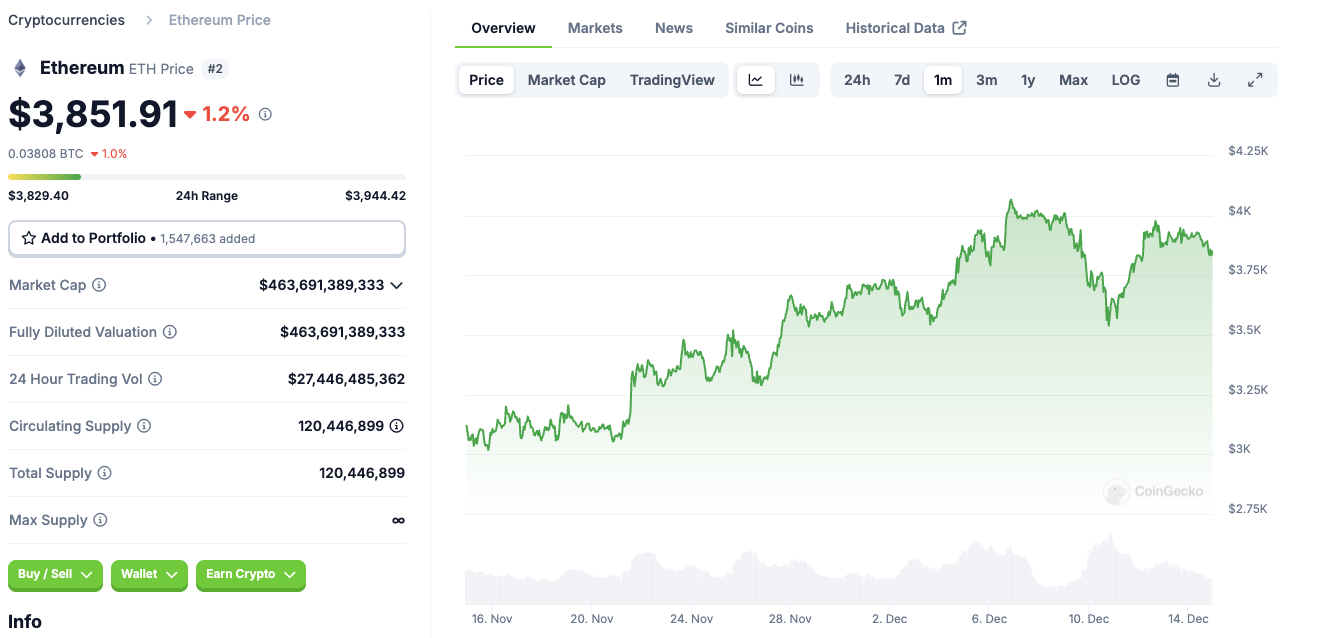Click the #2 rank badge

click(x=215, y=69)
